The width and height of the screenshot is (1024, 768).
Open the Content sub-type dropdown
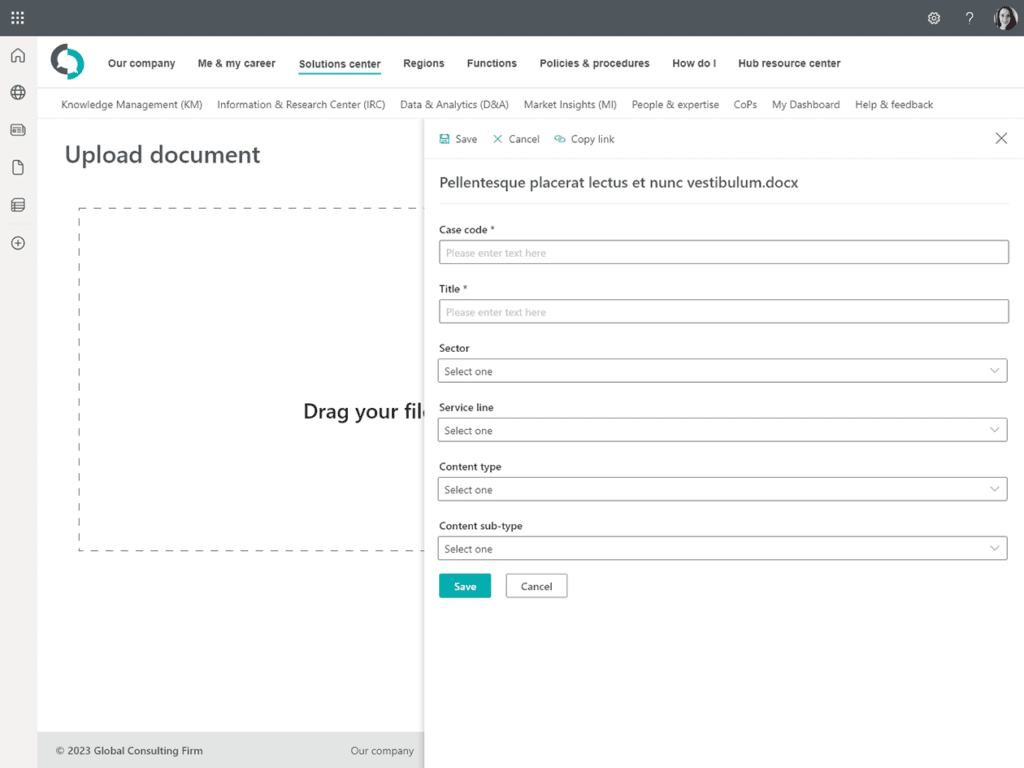click(x=722, y=548)
